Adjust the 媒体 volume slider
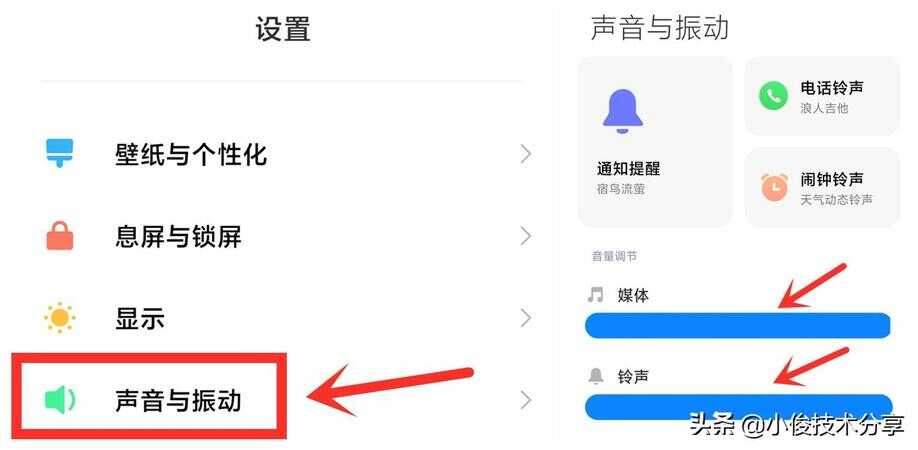This screenshot has height=450, width=918. pos(738,325)
